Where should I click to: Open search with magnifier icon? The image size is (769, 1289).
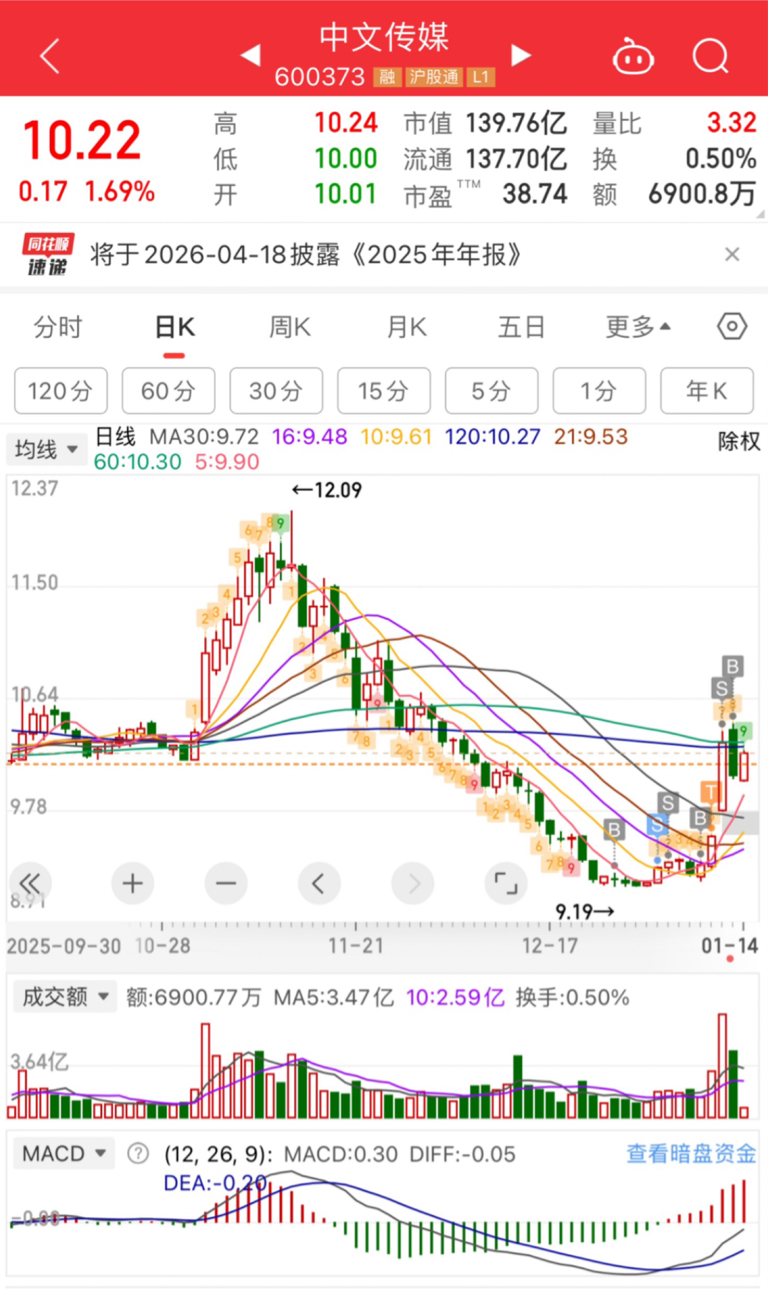[x=711, y=56]
